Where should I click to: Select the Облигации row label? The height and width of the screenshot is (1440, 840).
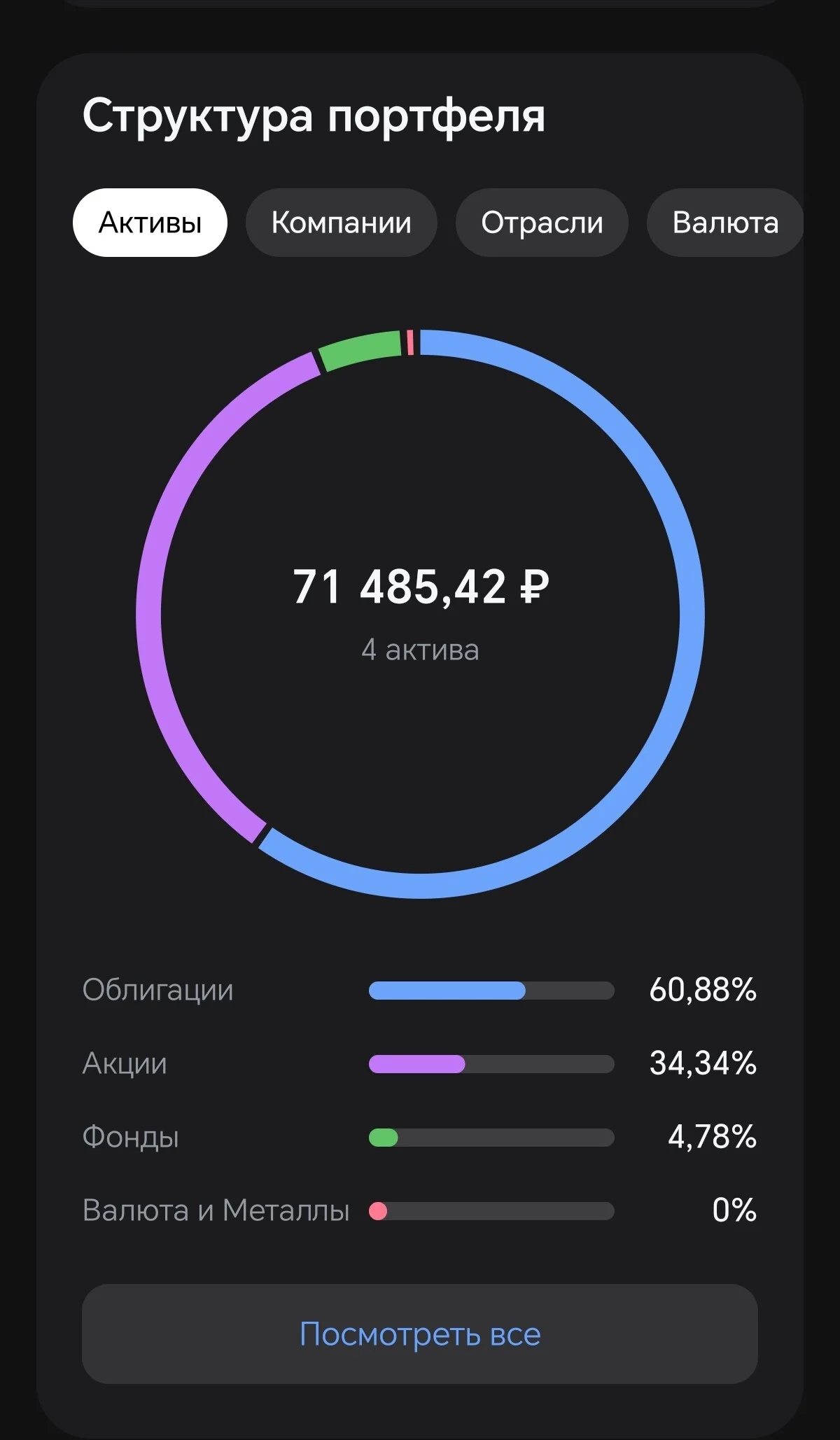(158, 990)
